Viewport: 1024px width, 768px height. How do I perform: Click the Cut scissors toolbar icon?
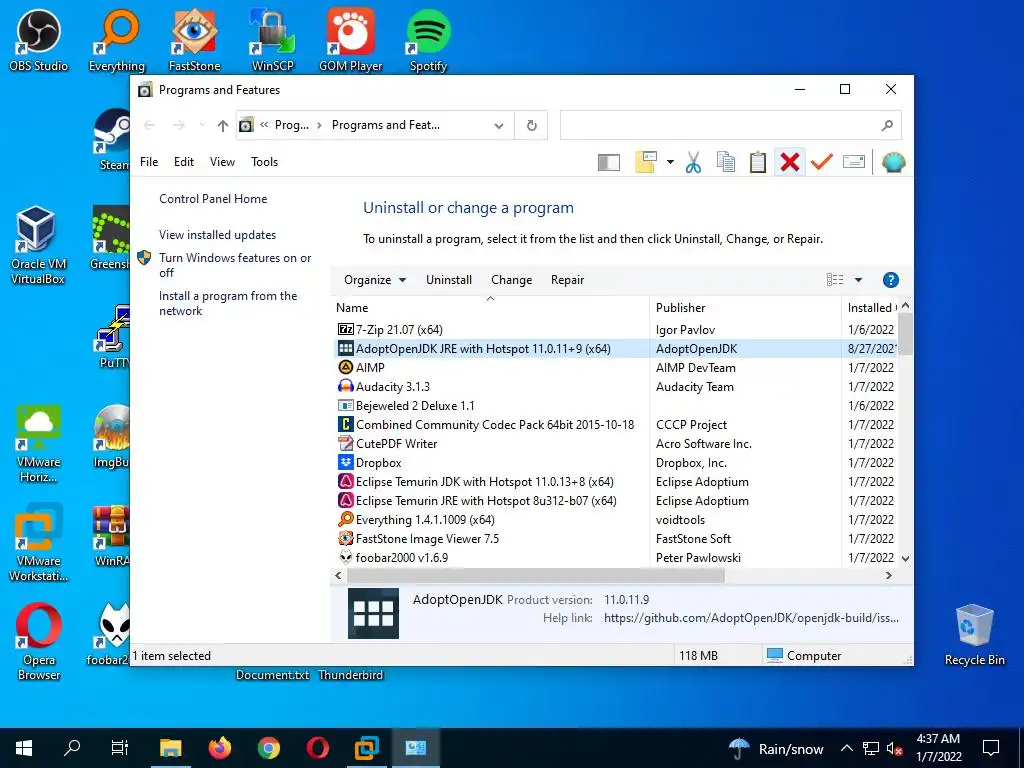pos(694,162)
